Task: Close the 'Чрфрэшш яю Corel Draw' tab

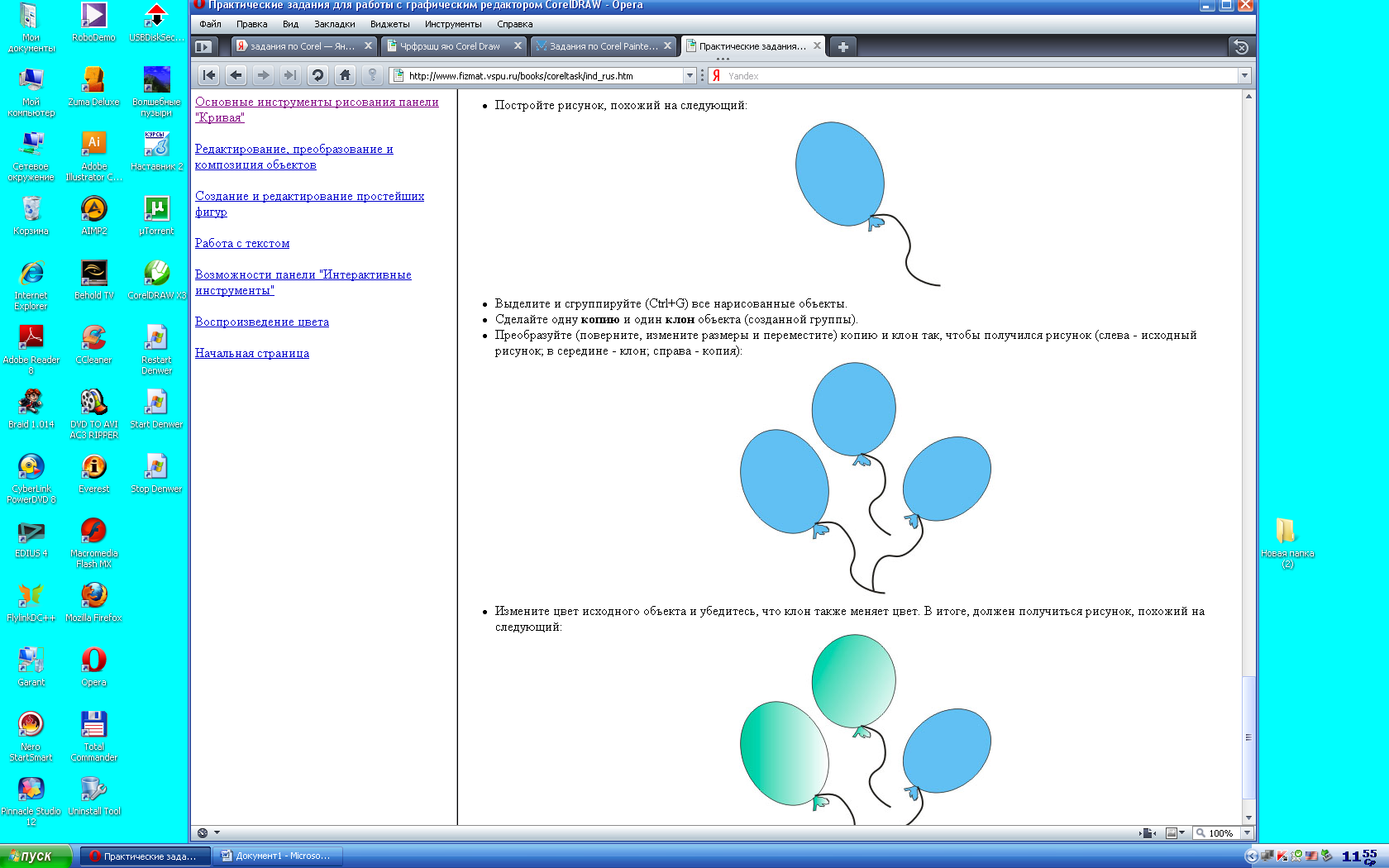Action: (518, 46)
